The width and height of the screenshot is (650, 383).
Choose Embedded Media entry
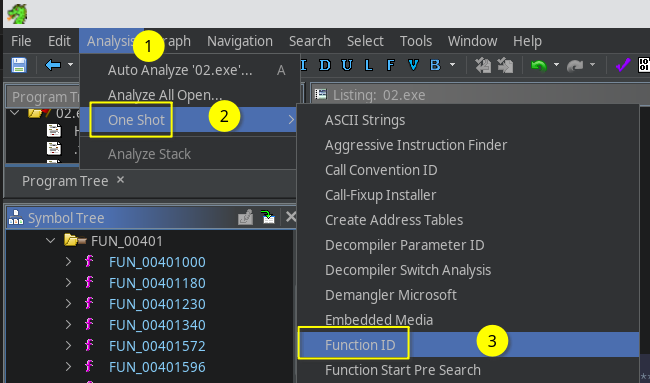pyautogui.click(x=468, y=320)
